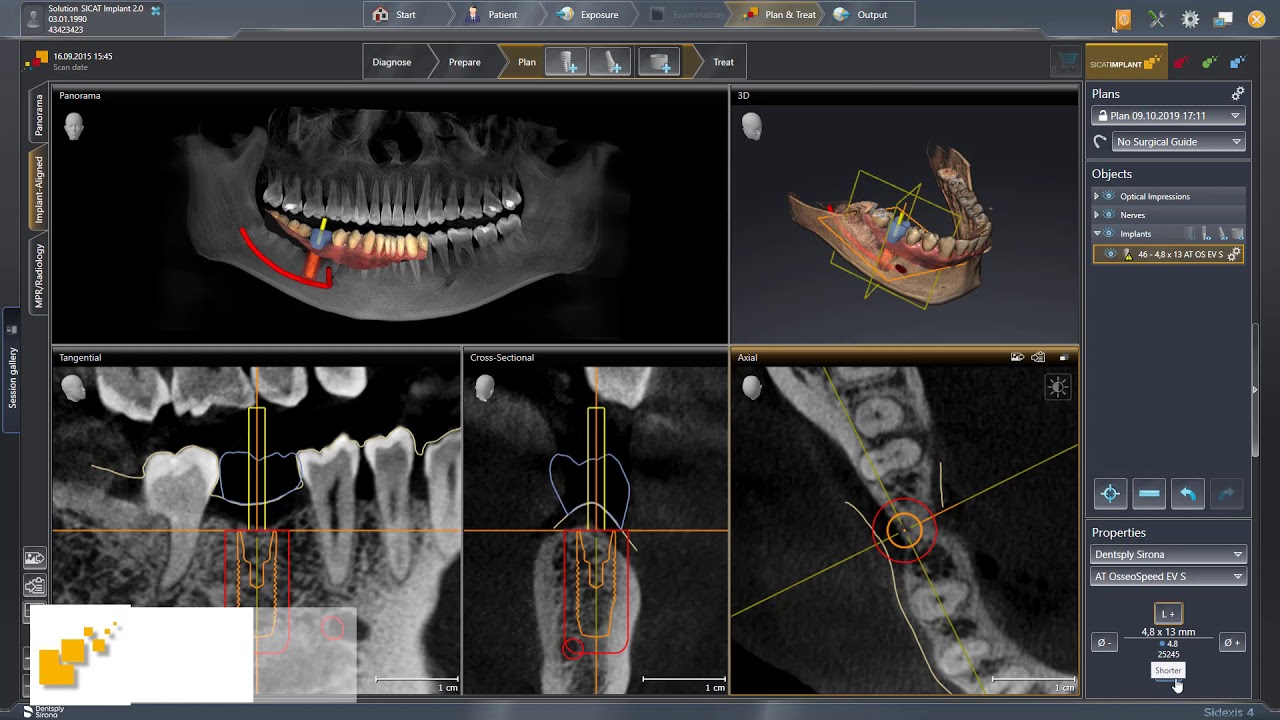Open the shopping cart icon
This screenshot has width=1280, height=720.
pyautogui.click(x=1066, y=62)
